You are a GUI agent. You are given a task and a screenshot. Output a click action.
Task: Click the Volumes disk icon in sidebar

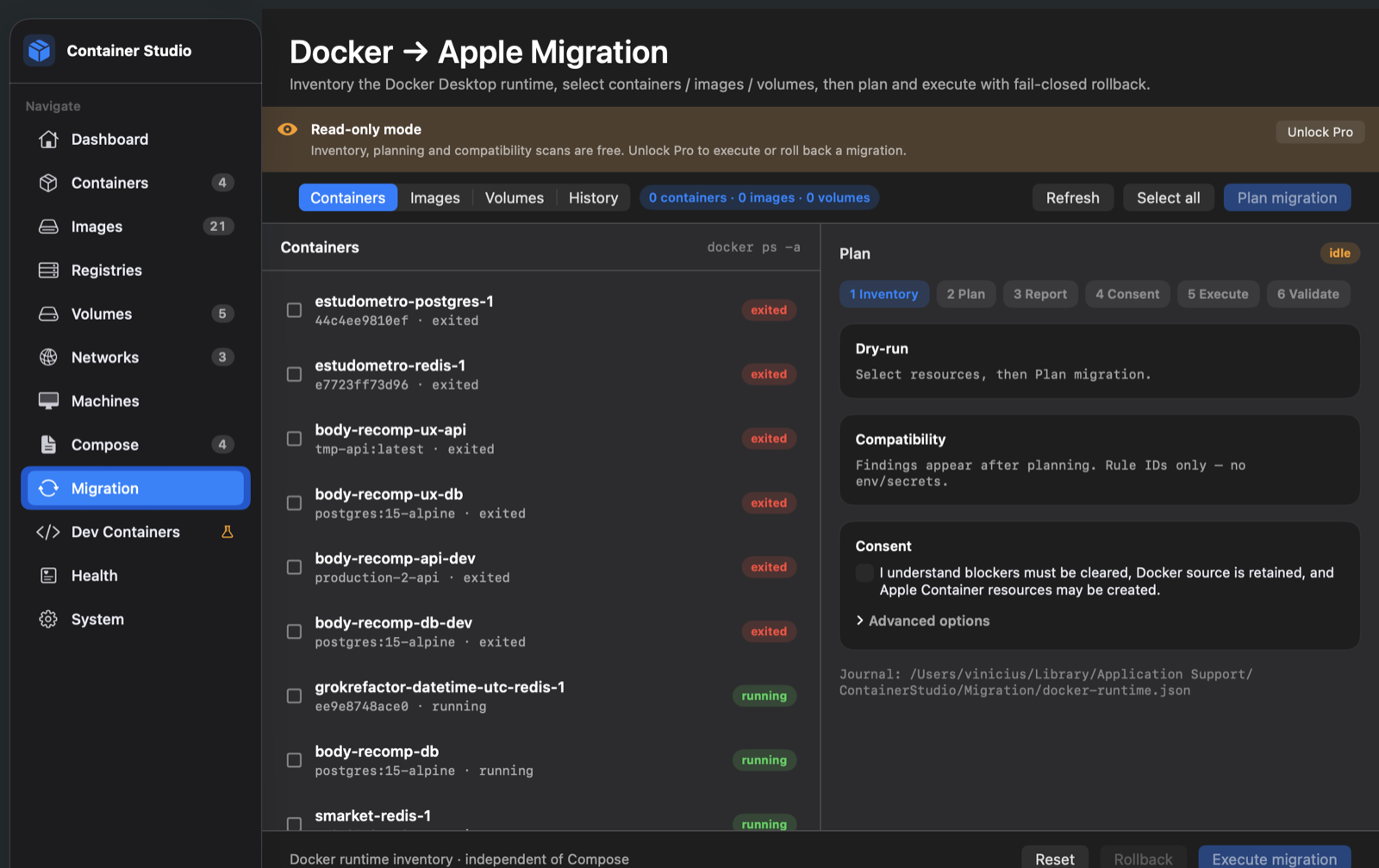point(48,314)
